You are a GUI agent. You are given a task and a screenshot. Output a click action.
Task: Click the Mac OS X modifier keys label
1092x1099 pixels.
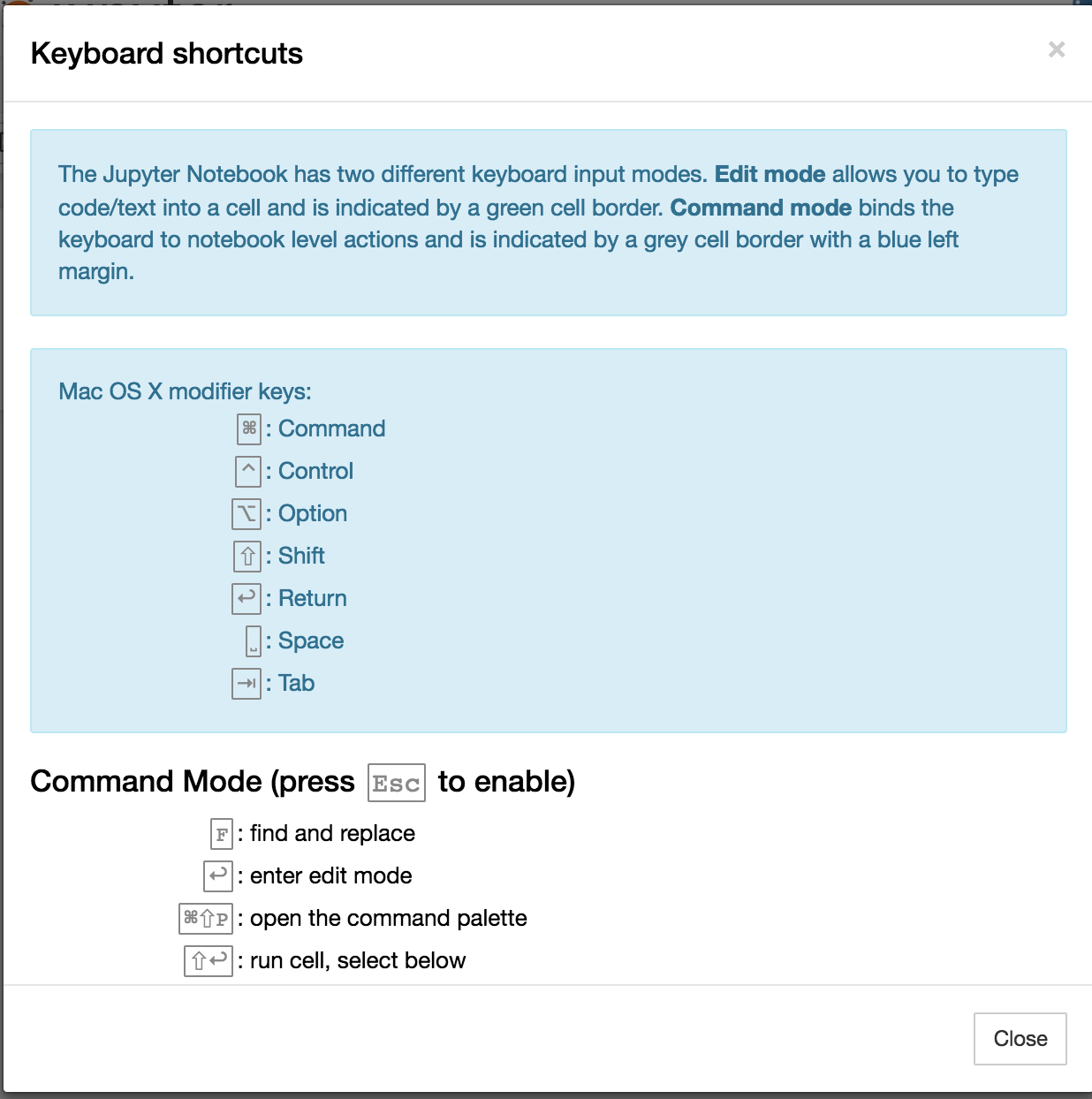click(186, 390)
